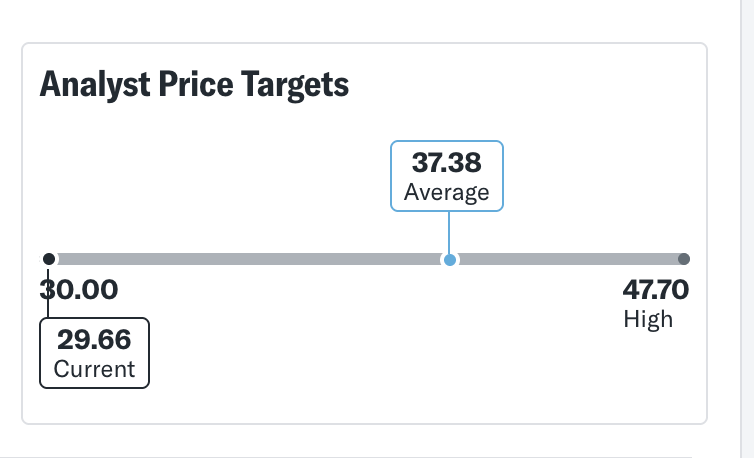This screenshot has height=458, width=754.
Task: Click the Average label in the tooltip
Action: click(446, 191)
